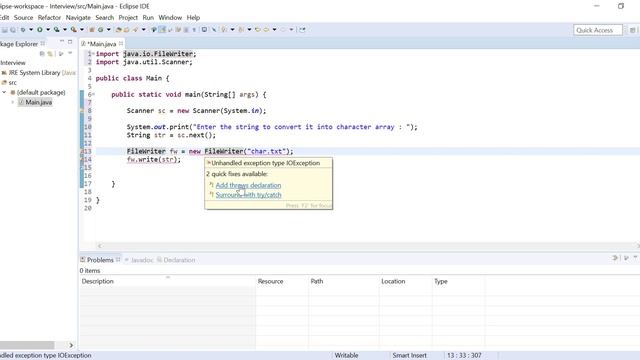Open the Problems view menu arrow
Viewport: 640px width, 360px height.
tap(636, 258)
